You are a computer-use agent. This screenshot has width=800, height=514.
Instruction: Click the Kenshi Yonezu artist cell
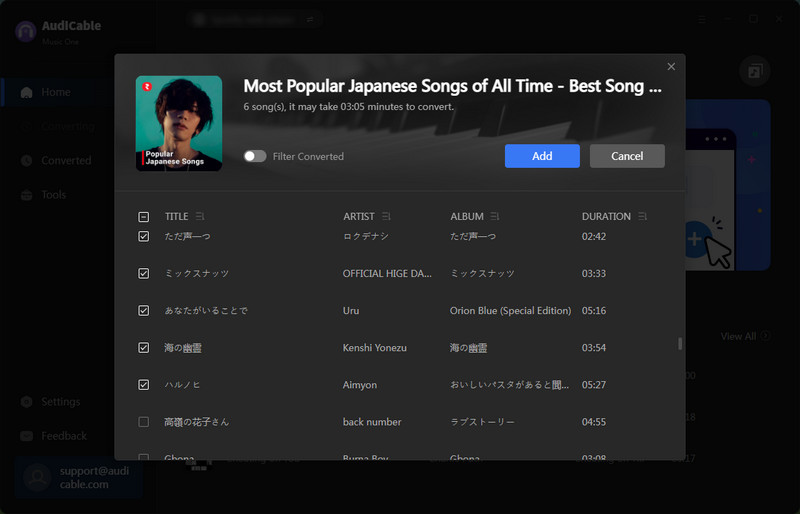coord(374,348)
